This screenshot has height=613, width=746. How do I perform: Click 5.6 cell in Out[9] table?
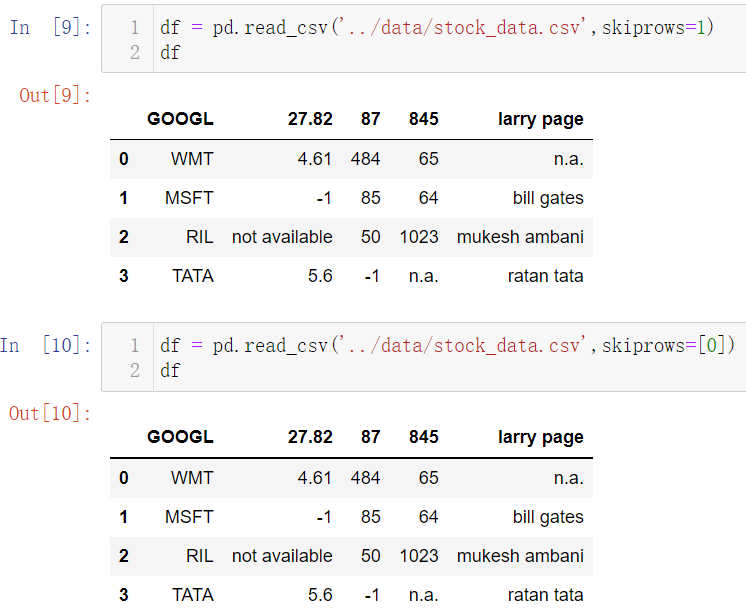click(x=320, y=276)
